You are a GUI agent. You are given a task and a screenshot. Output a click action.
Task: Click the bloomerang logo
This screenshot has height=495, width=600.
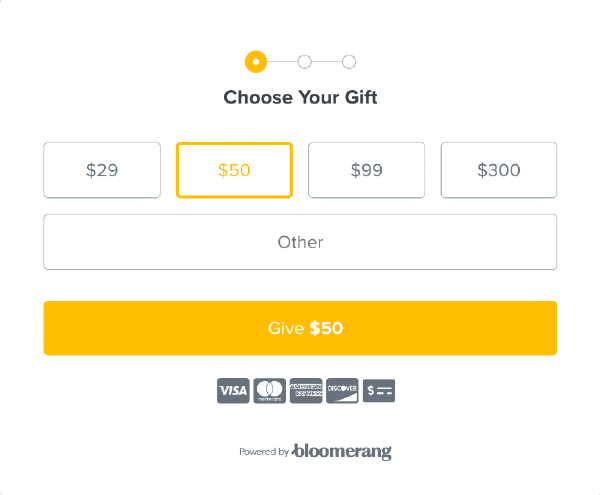[342, 451]
